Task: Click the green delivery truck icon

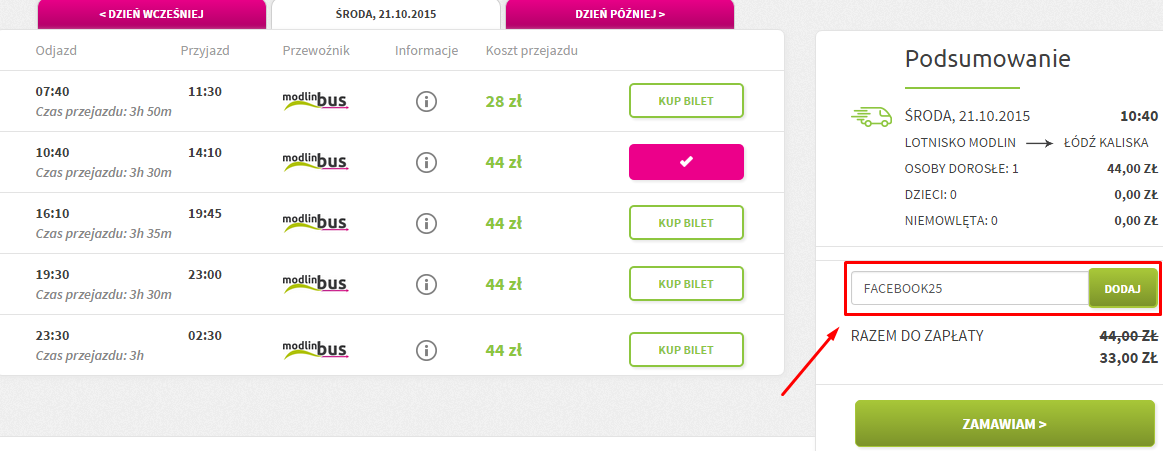Action: click(871, 116)
